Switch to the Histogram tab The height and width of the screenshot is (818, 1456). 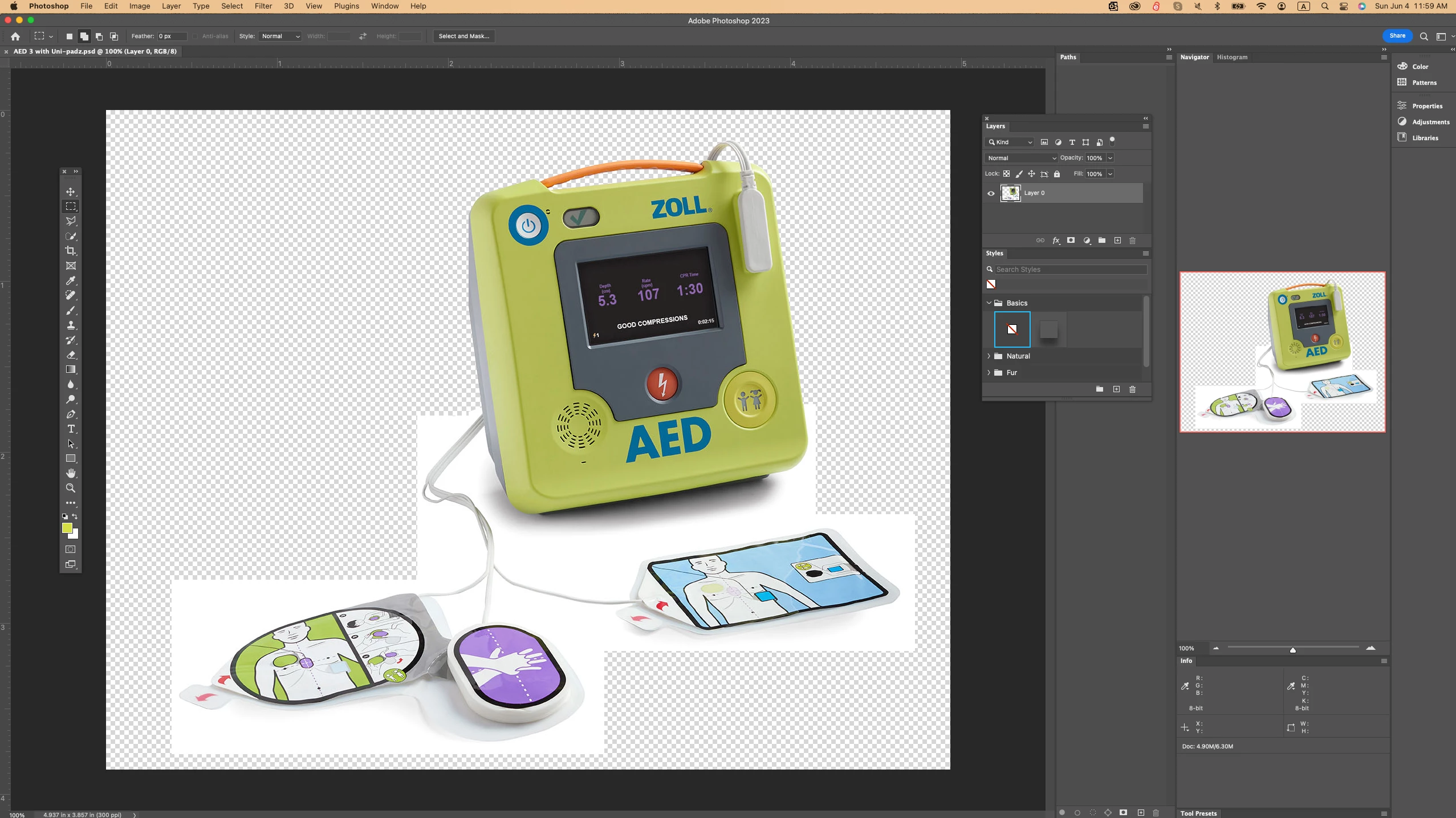point(1231,57)
